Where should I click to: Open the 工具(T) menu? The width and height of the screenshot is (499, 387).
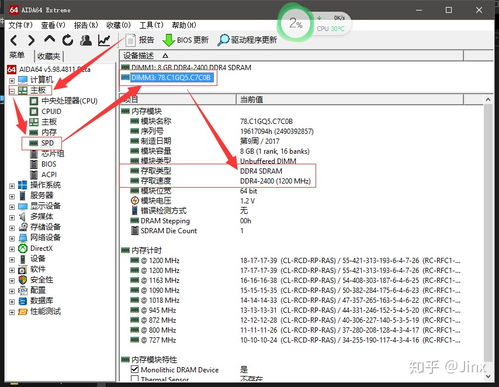coord(151,25)
